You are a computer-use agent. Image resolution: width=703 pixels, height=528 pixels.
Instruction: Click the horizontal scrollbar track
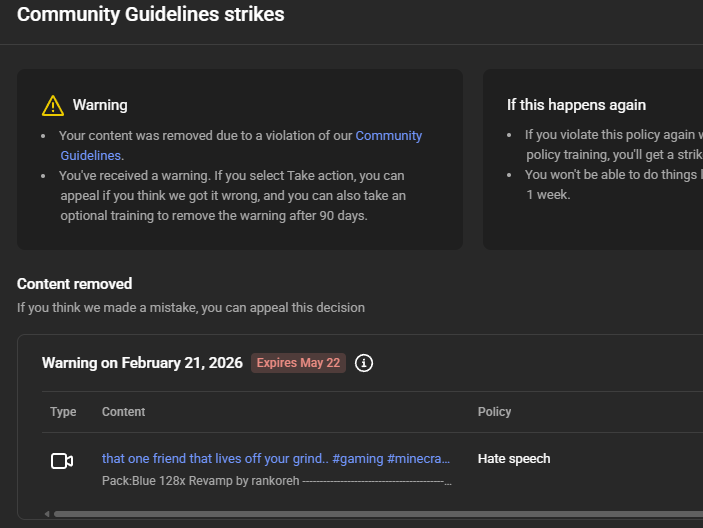[378, 514]
